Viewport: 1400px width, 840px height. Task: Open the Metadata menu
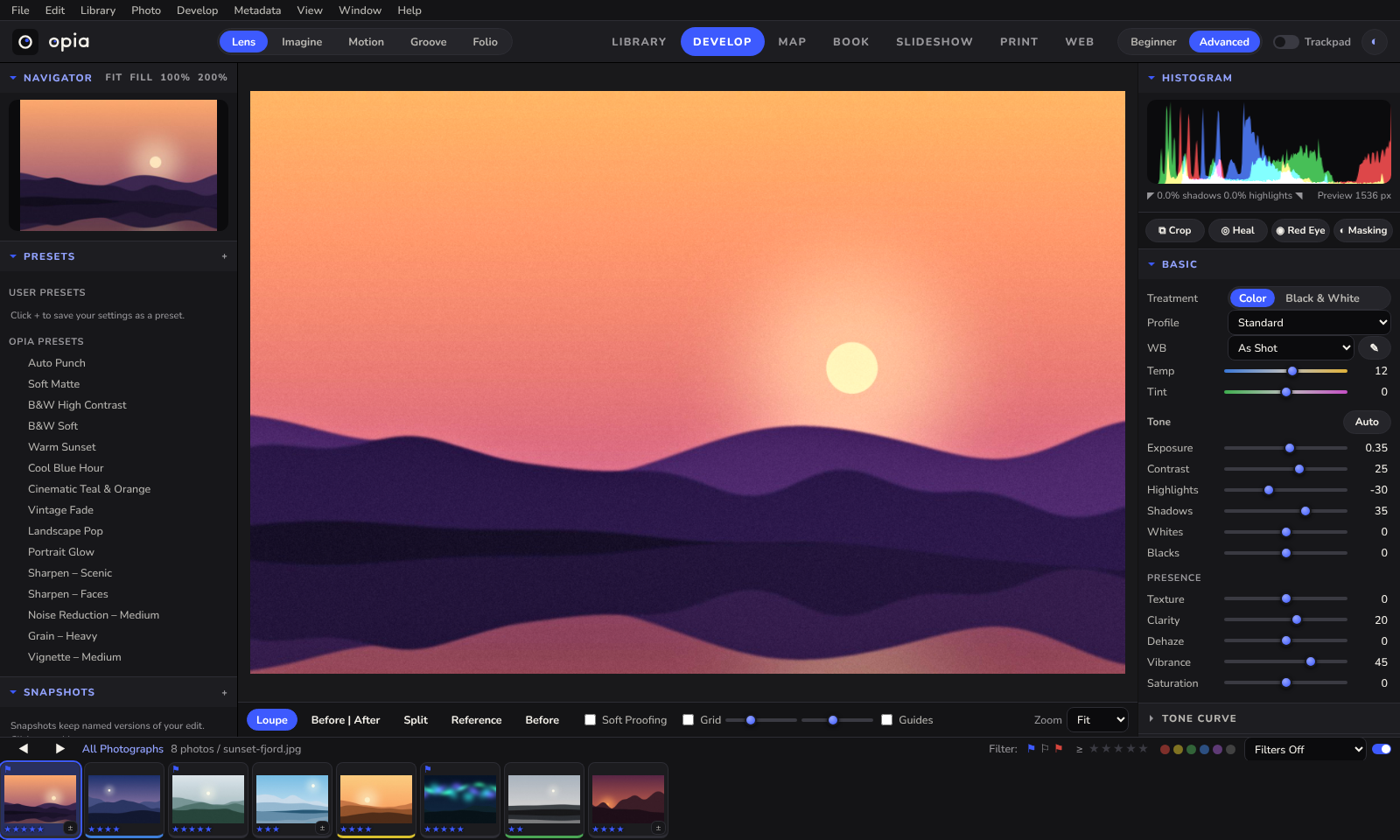pos(257,10)
